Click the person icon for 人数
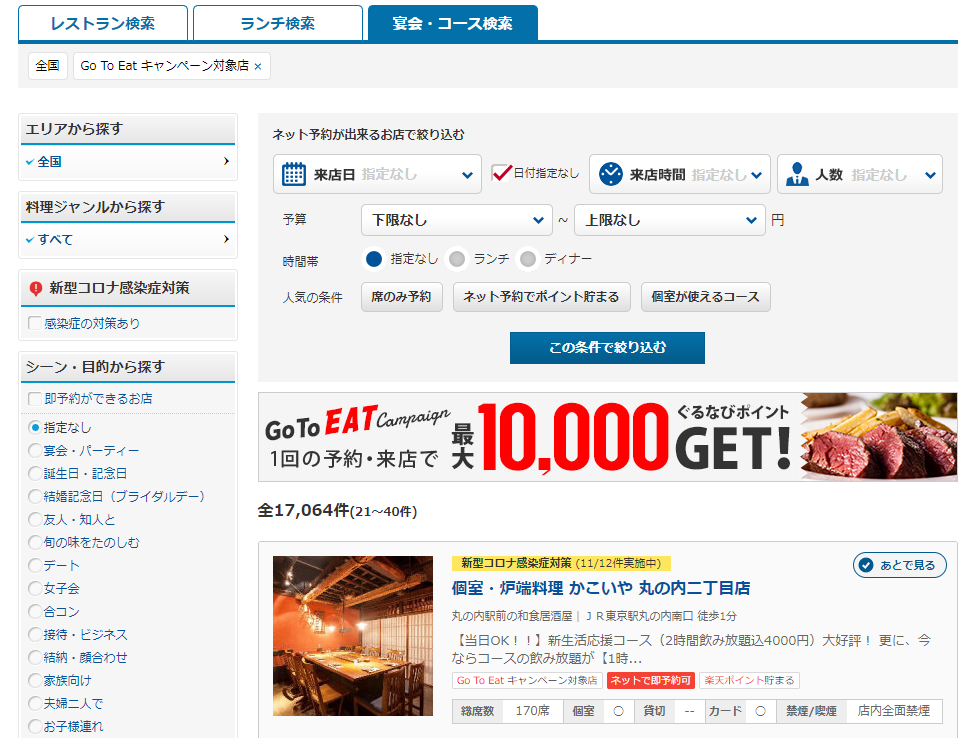This screenshot has width=963, height=738. pos(797,174)
